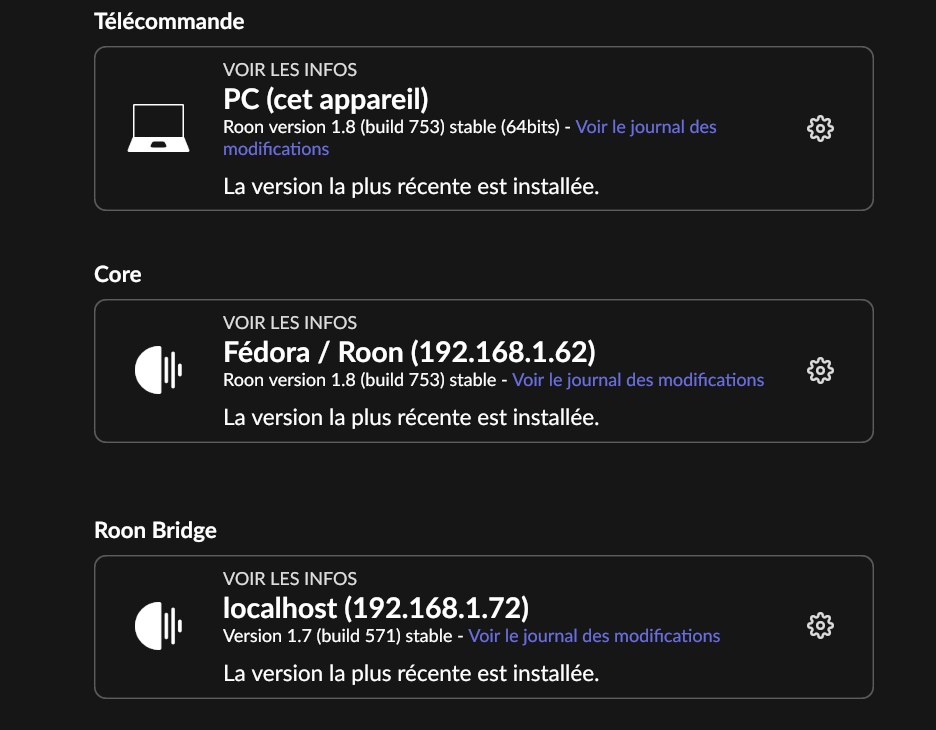Screen dimensions: 936x730
Task: Click 'VOIR LES INFOS' above PC (cet appareil)
Action: pos(290,70)
